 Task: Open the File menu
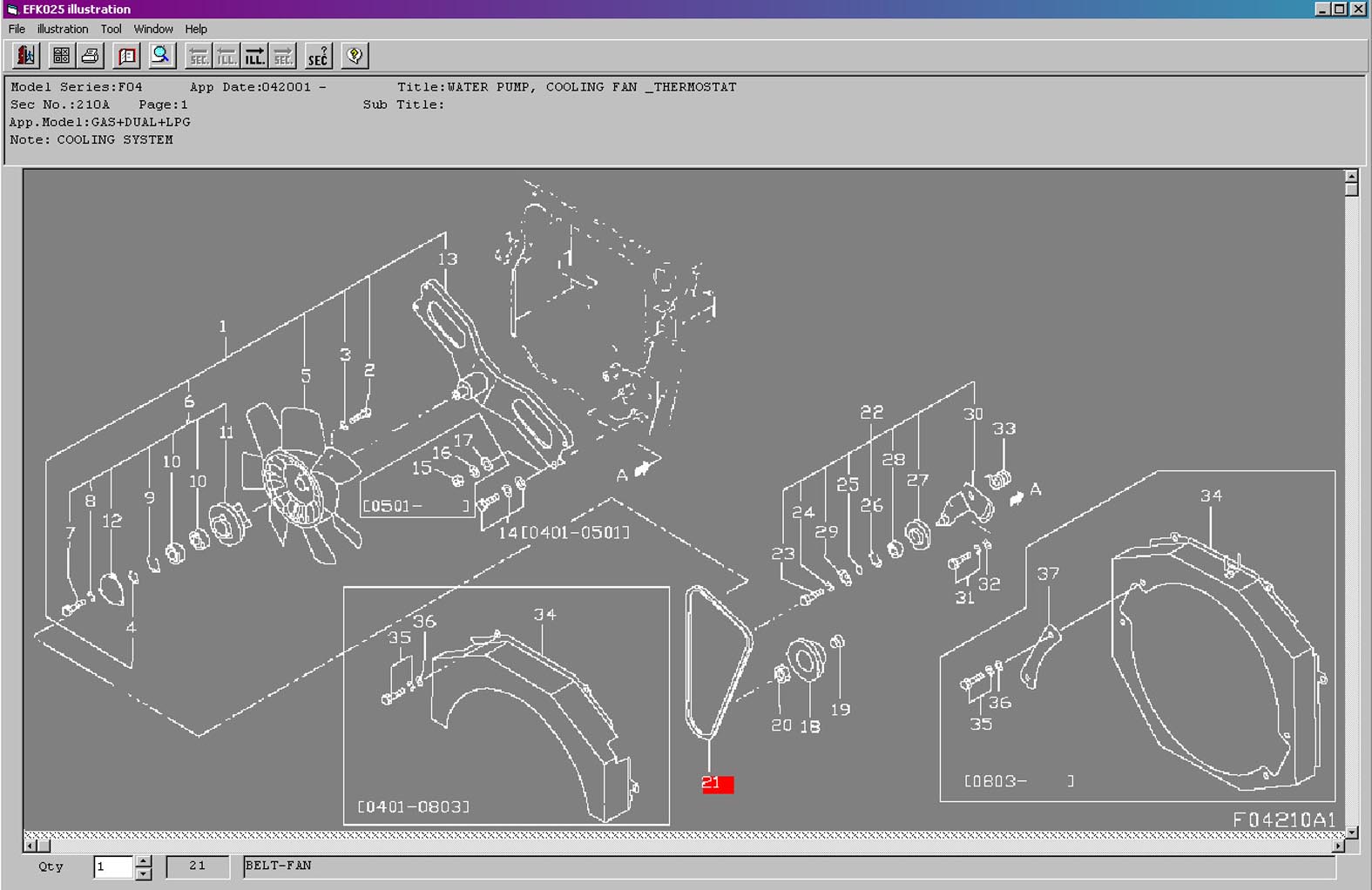[17, 29]
